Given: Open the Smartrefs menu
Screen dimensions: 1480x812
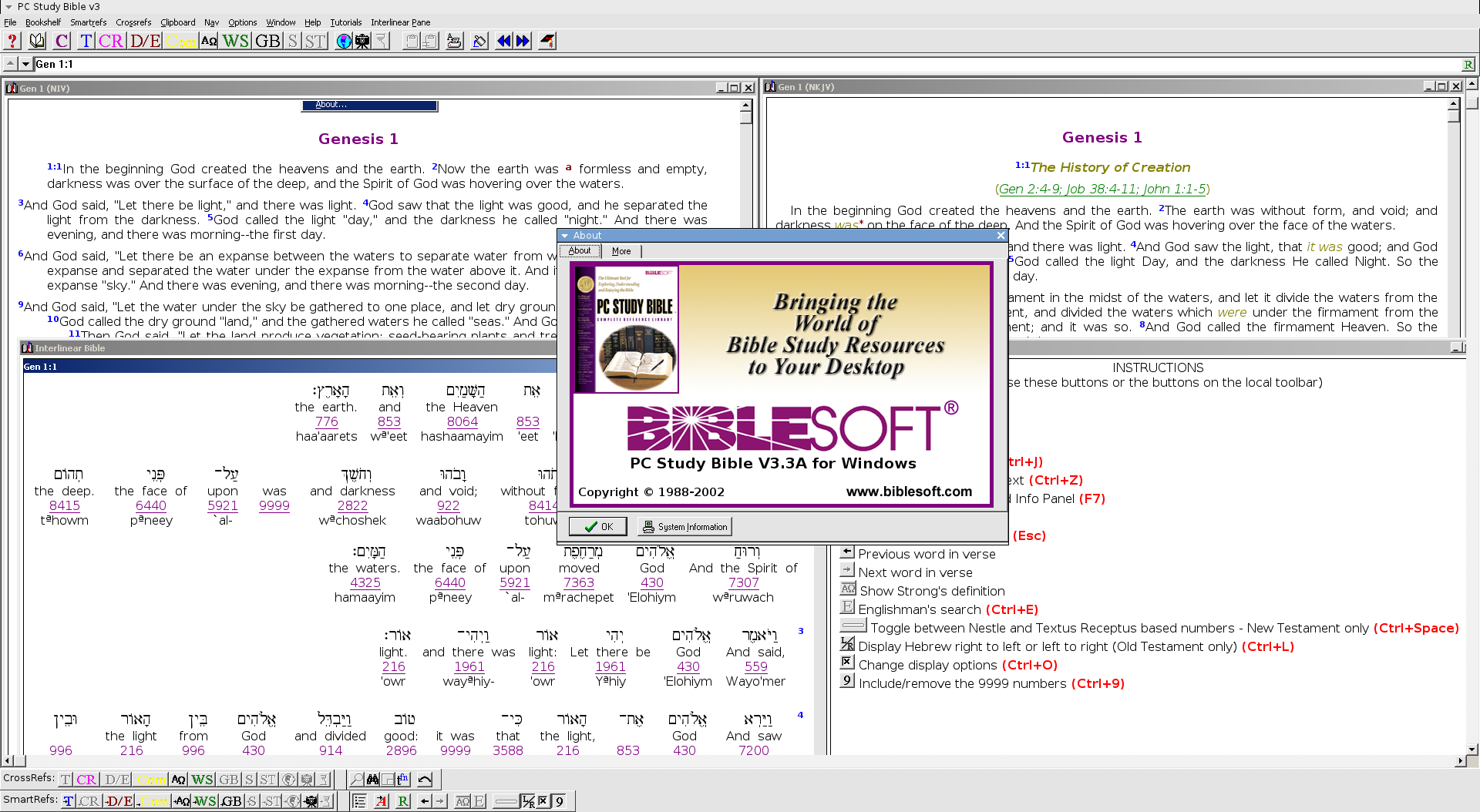Looking at the screenshot, I should 89,22.
